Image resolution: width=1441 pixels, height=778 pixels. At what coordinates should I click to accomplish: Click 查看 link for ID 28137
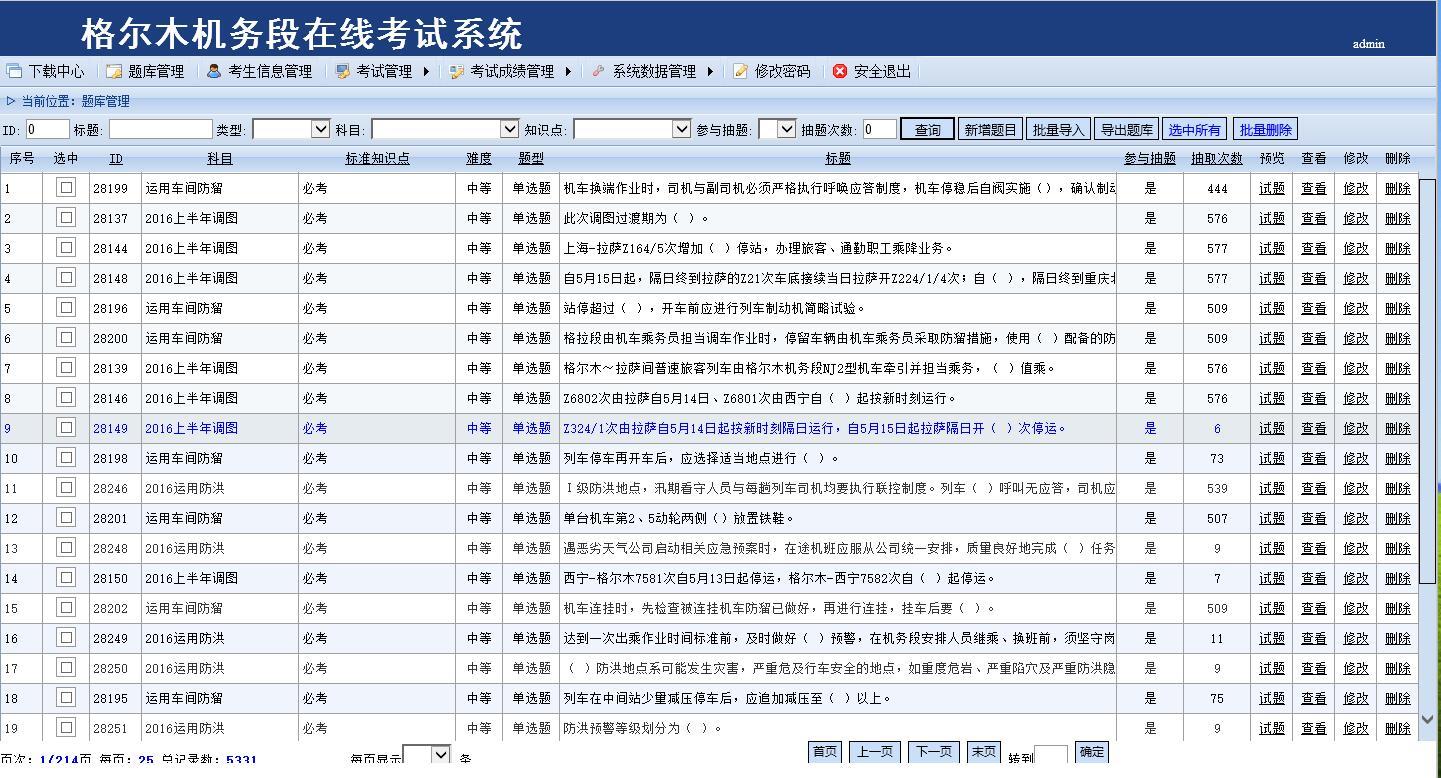[1314, 218]
